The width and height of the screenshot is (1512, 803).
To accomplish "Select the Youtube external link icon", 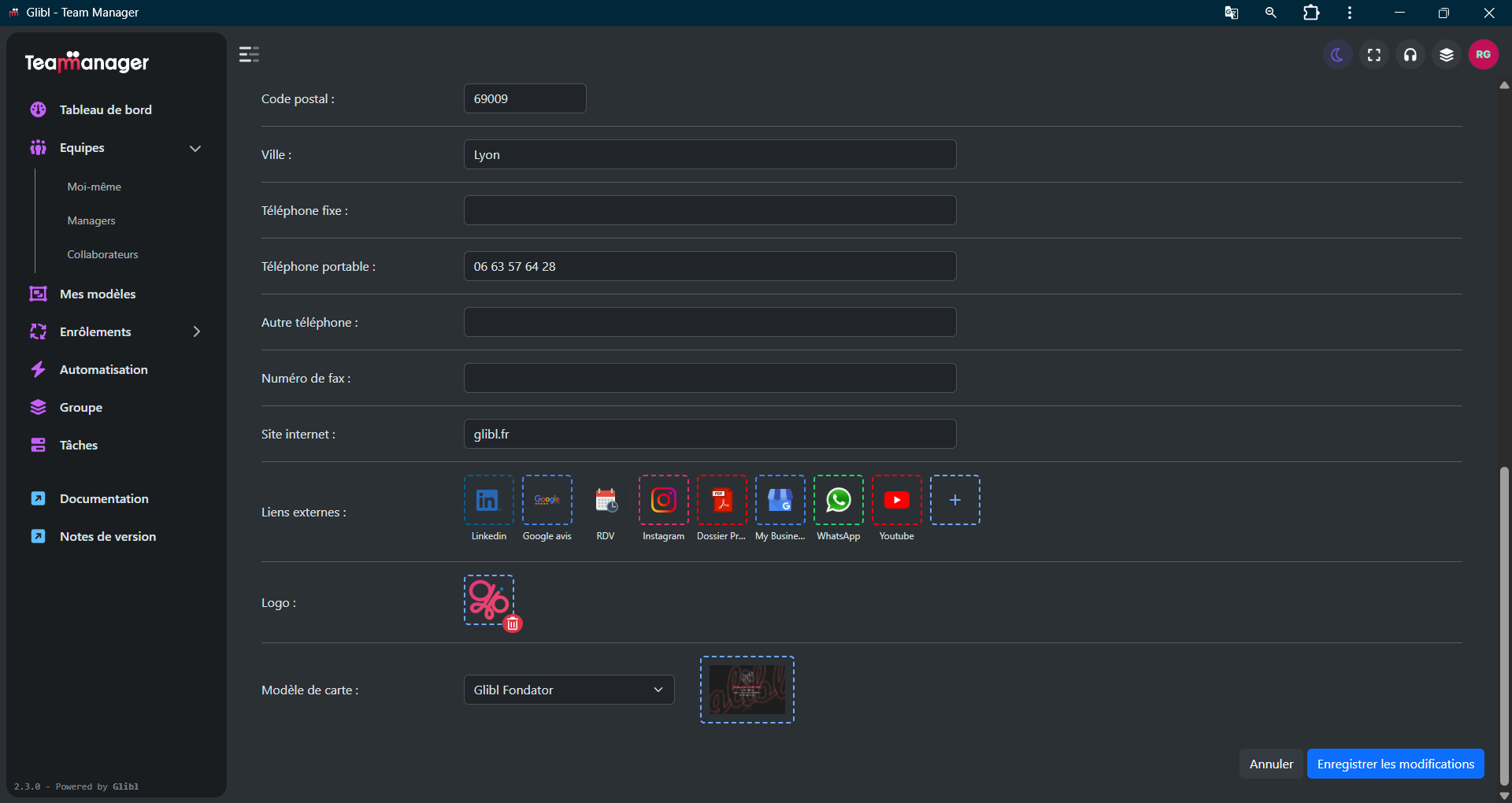I will (896, 500).
